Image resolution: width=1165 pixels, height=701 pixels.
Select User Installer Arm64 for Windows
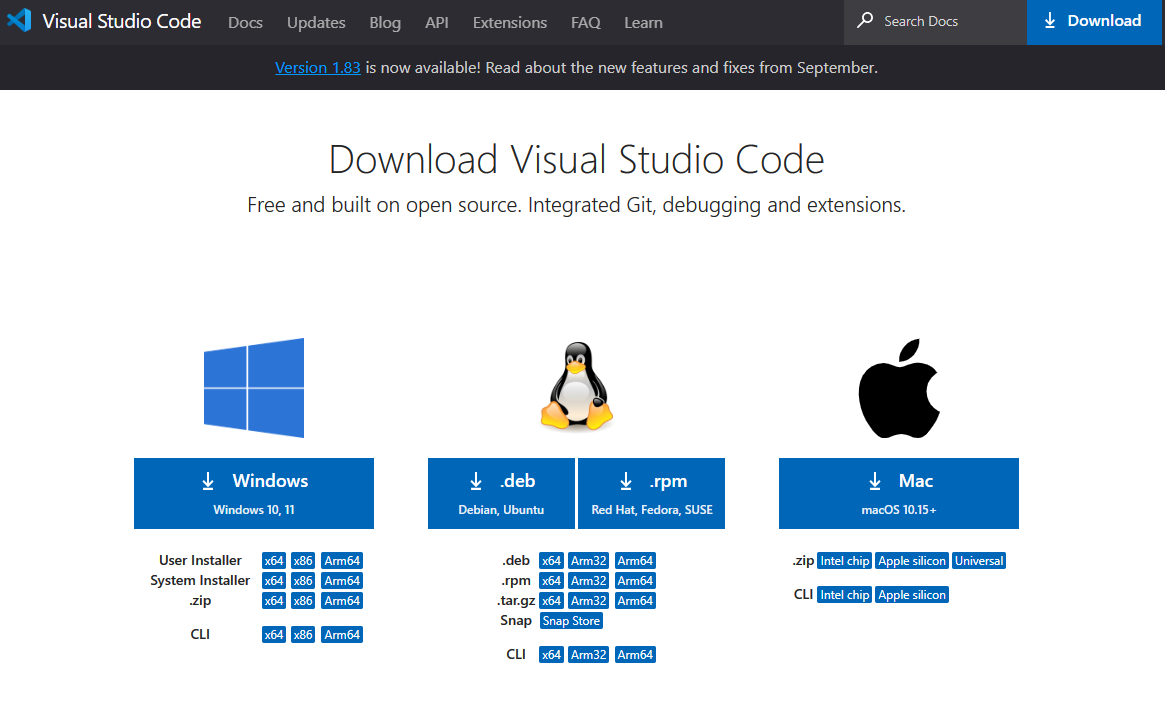(x=342, y=561)
